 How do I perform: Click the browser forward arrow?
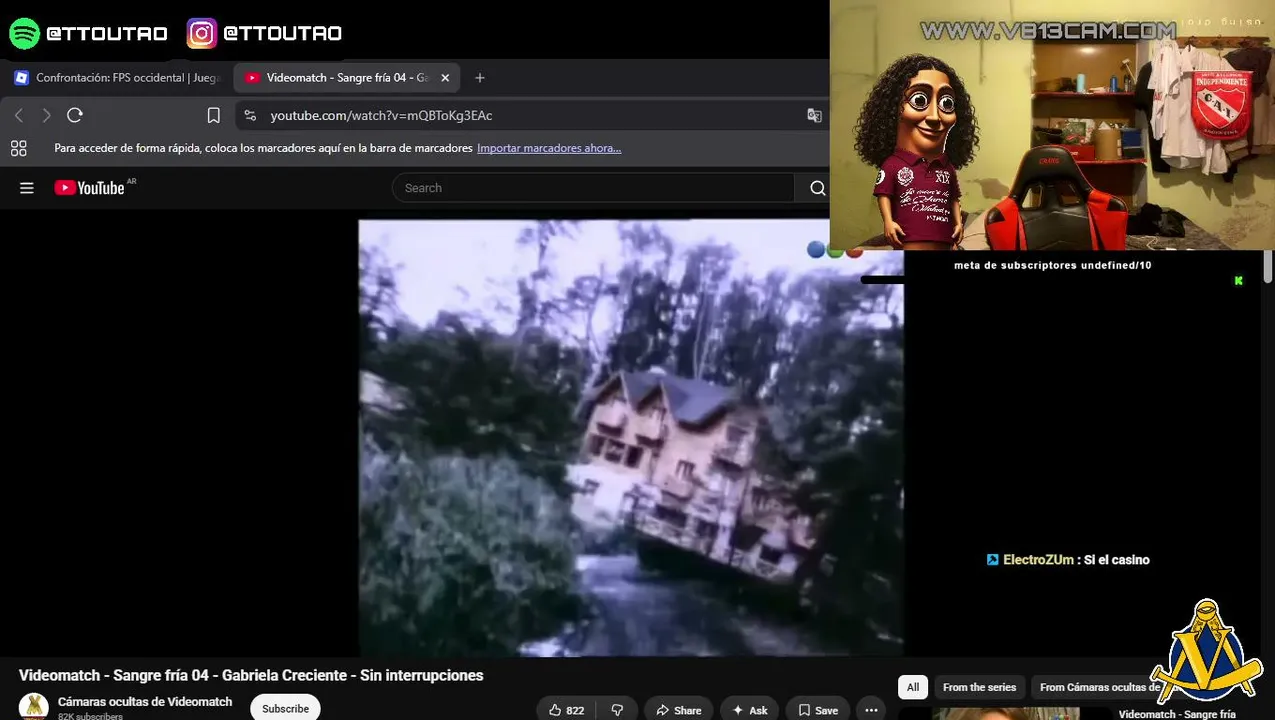pyautogui.click(x=46, y=115)
